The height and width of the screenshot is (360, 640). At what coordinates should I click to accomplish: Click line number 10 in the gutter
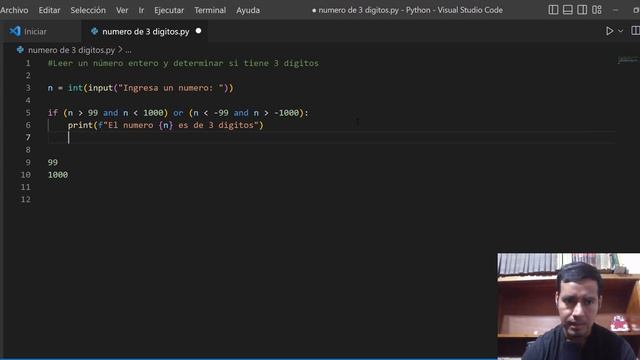(25, 175)
